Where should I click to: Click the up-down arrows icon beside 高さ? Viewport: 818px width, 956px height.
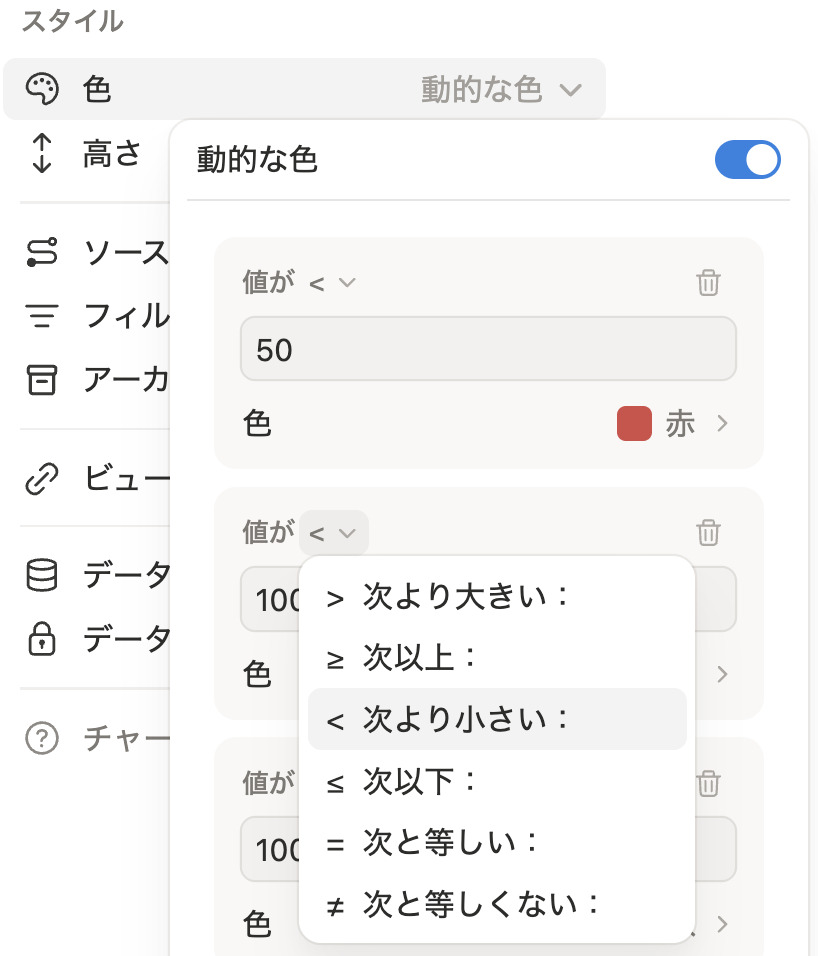coord(42,152)
